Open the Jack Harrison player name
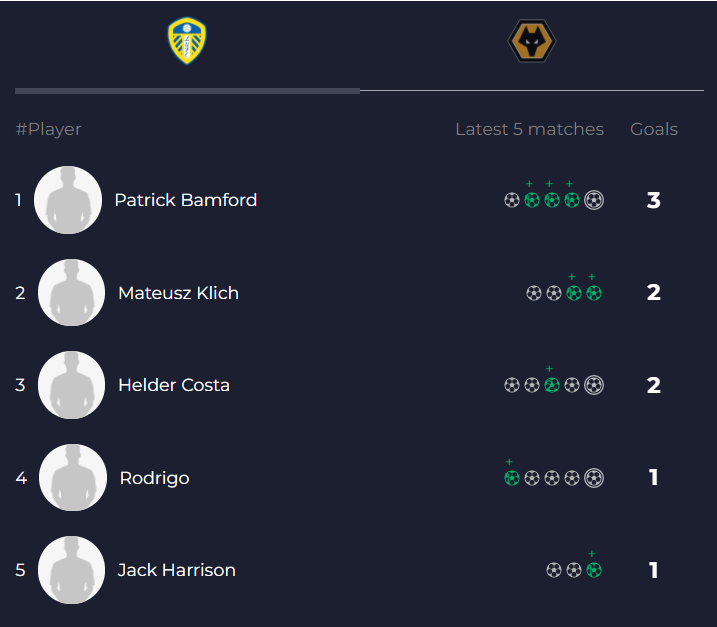717x627 pixels. pos(177,570)
